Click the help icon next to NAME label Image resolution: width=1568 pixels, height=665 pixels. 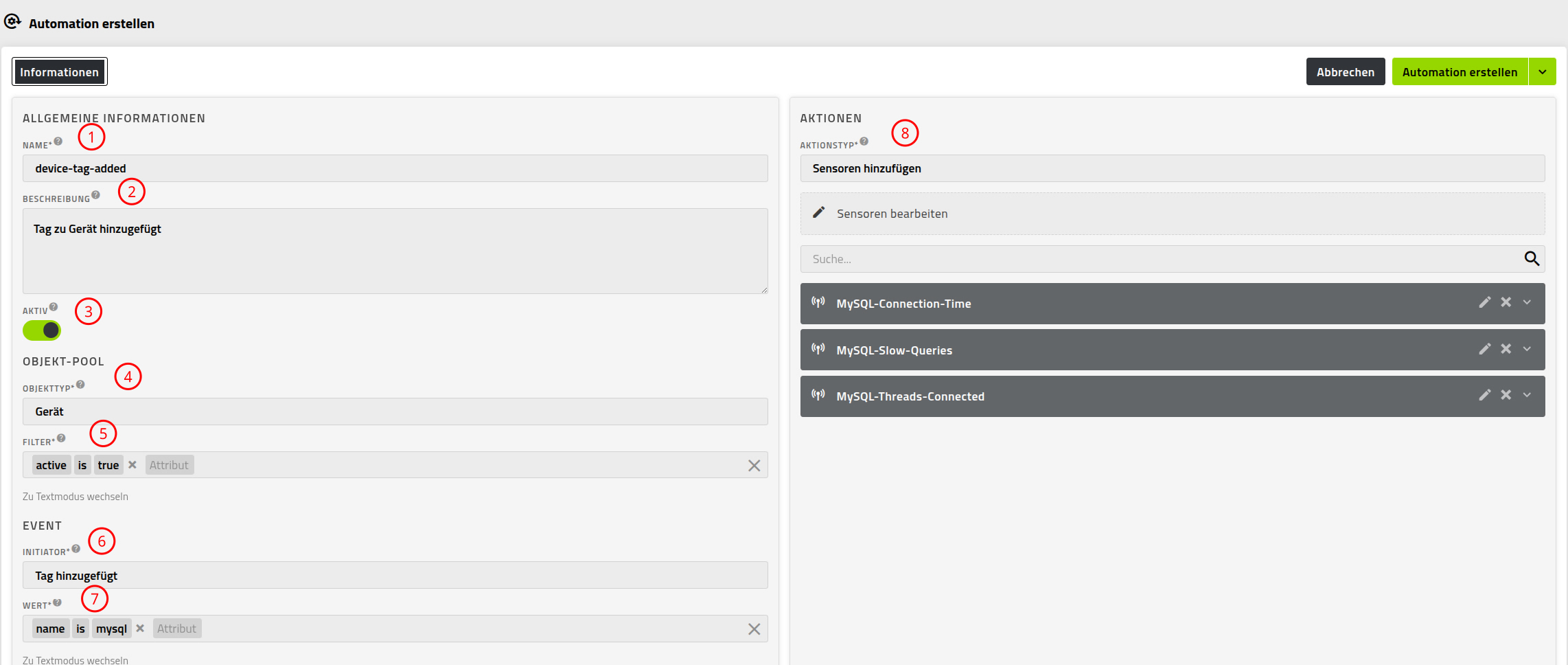coord(58,142)
